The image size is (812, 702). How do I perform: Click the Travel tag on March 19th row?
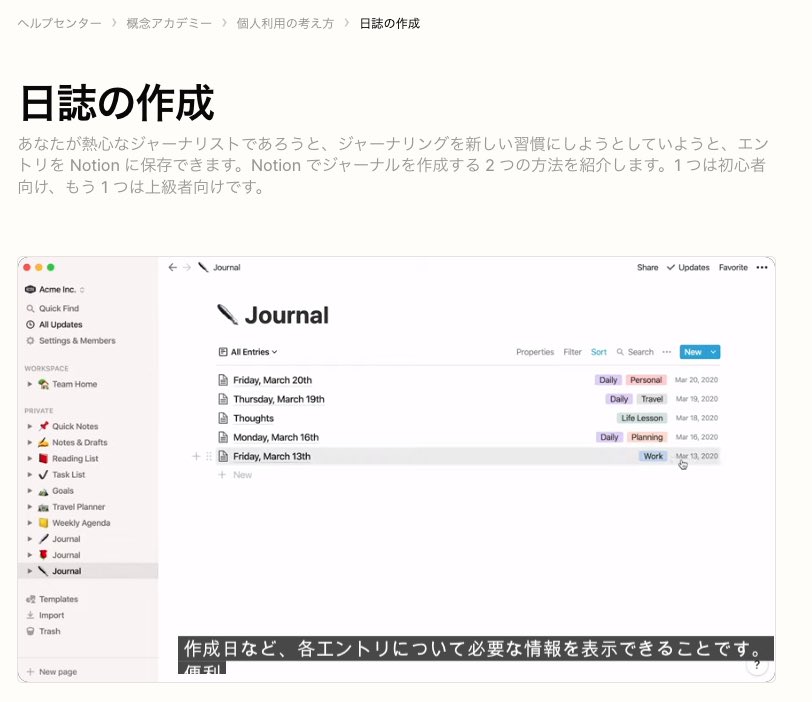click(x=652, y=399)
